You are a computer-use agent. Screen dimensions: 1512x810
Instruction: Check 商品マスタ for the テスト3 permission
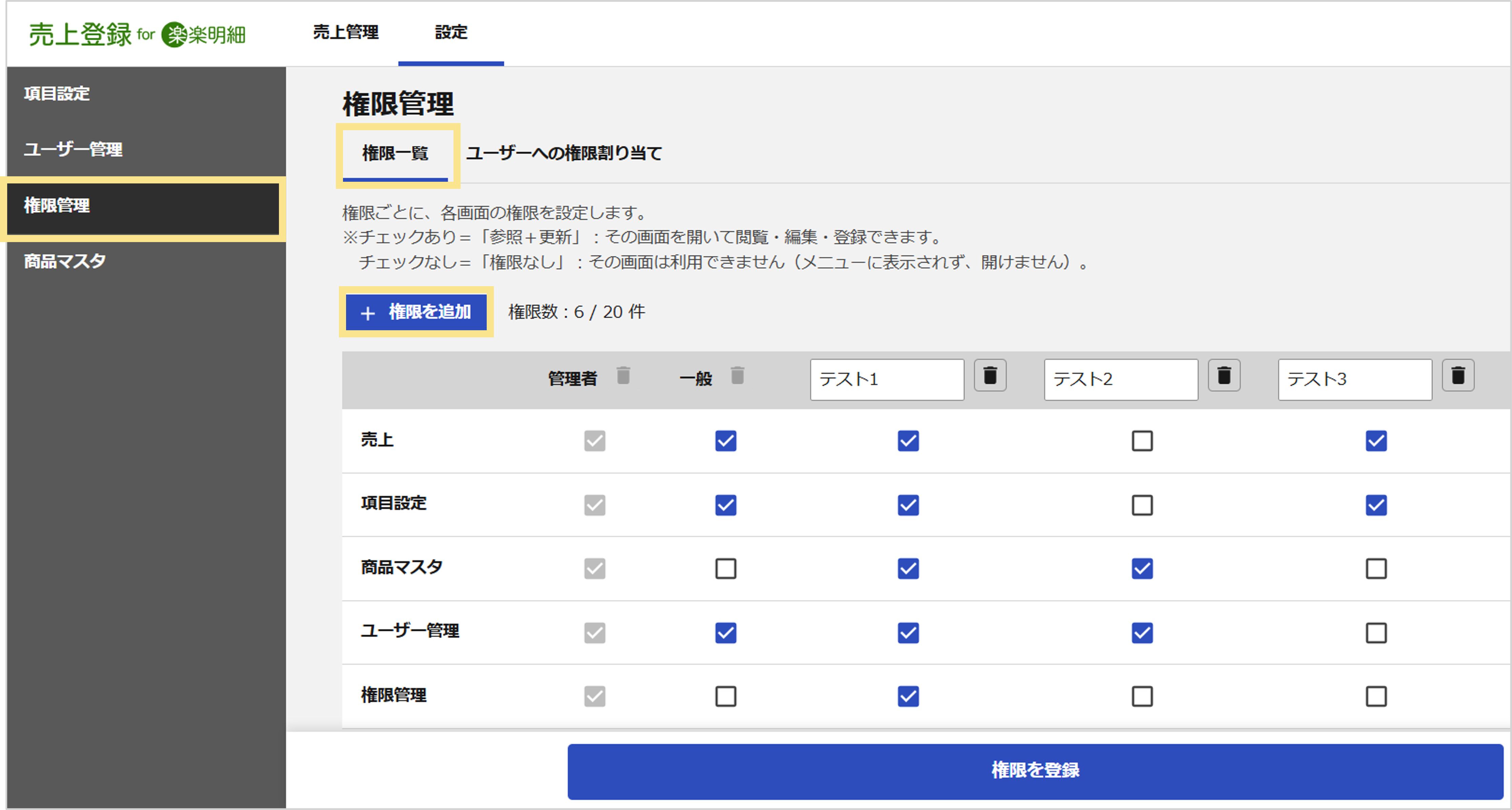point(1376,569)
